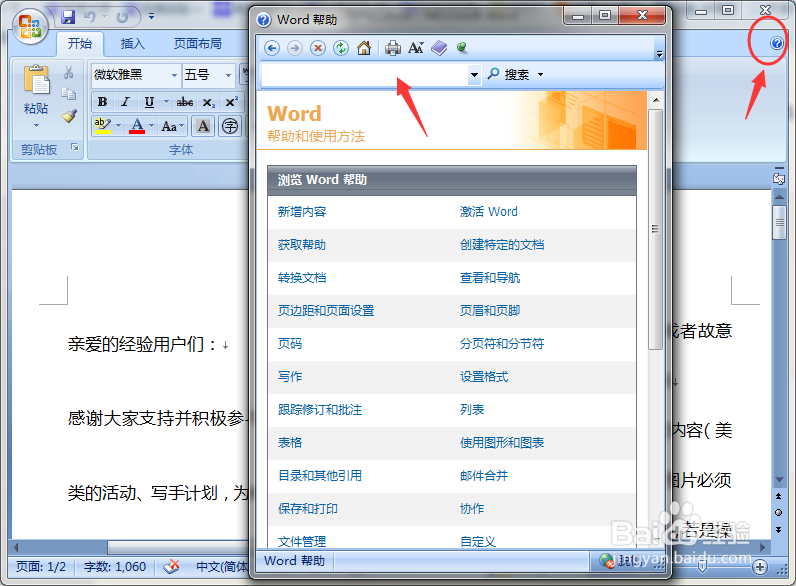Toggle Italic formatting
The width and height of the screenshot is (796, 586).
point(125,102)
